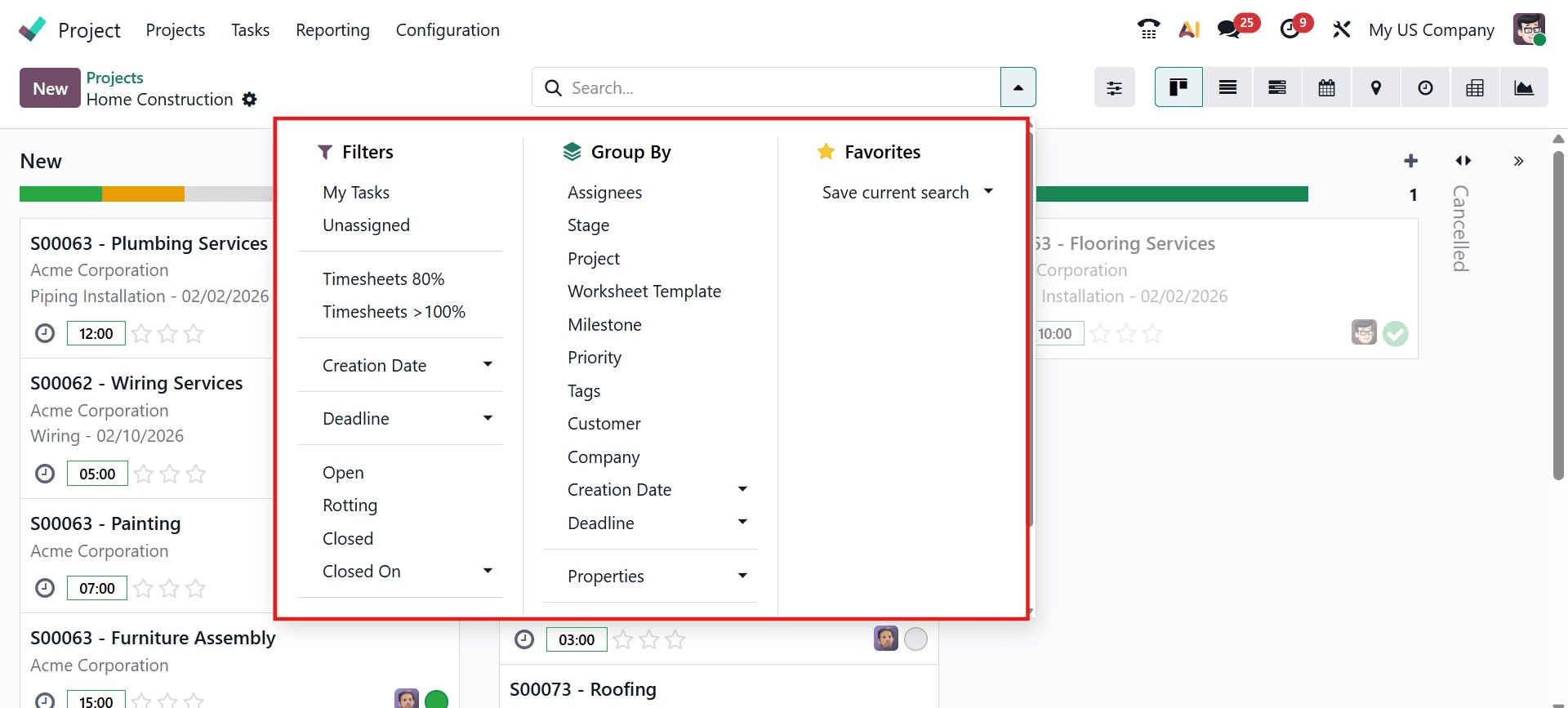Switch to Map view

coord(1376,87)
